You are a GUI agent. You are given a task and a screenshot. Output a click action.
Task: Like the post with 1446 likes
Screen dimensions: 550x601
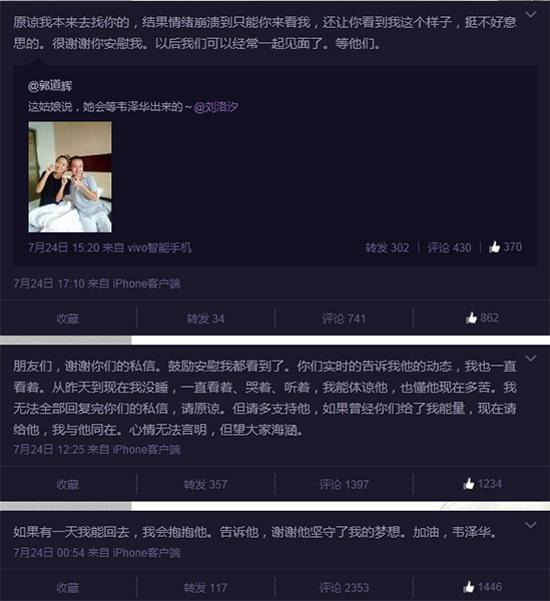482,586
